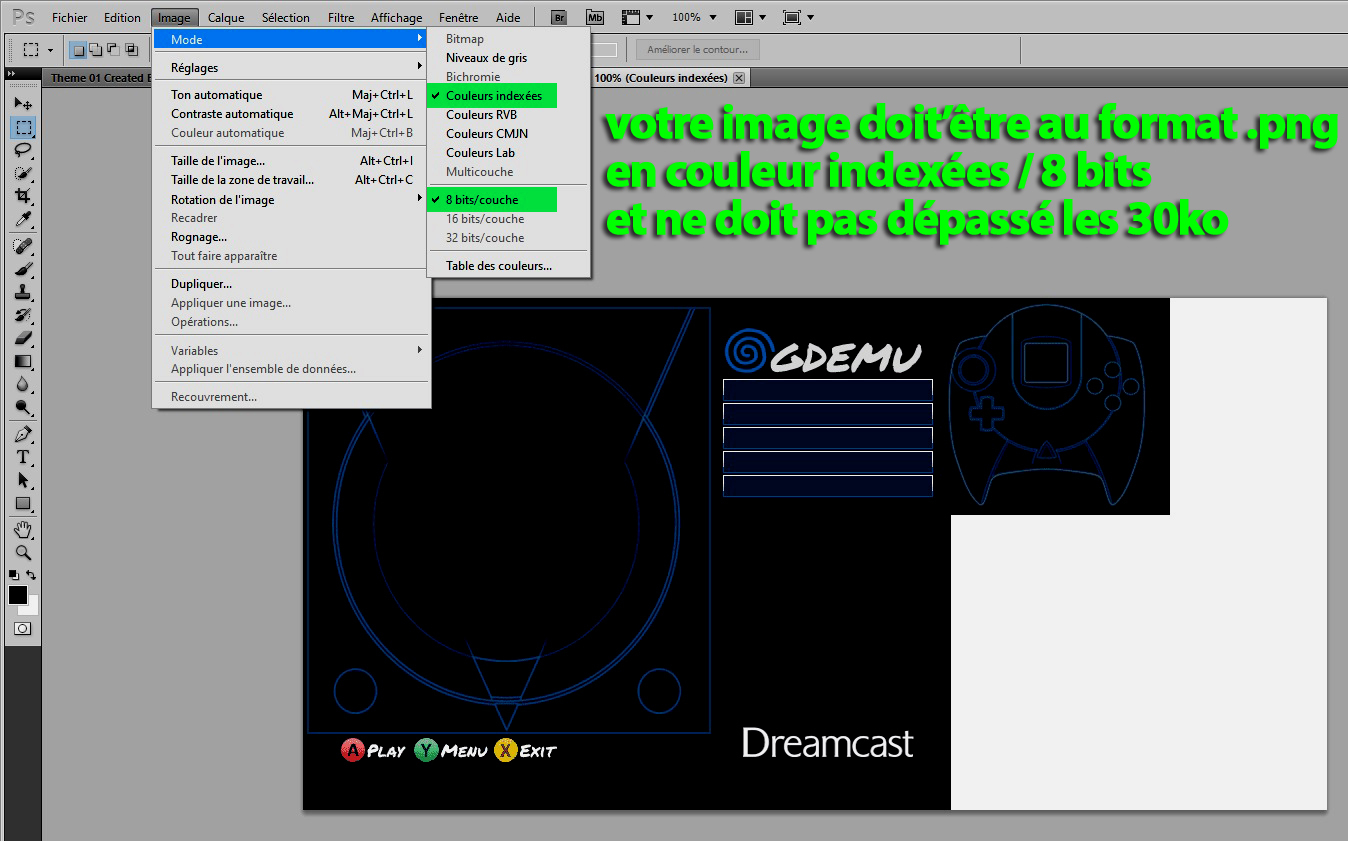The image size is (1348, 841).
Task: Expand the Mode submenu
Action: click(291, 39)
